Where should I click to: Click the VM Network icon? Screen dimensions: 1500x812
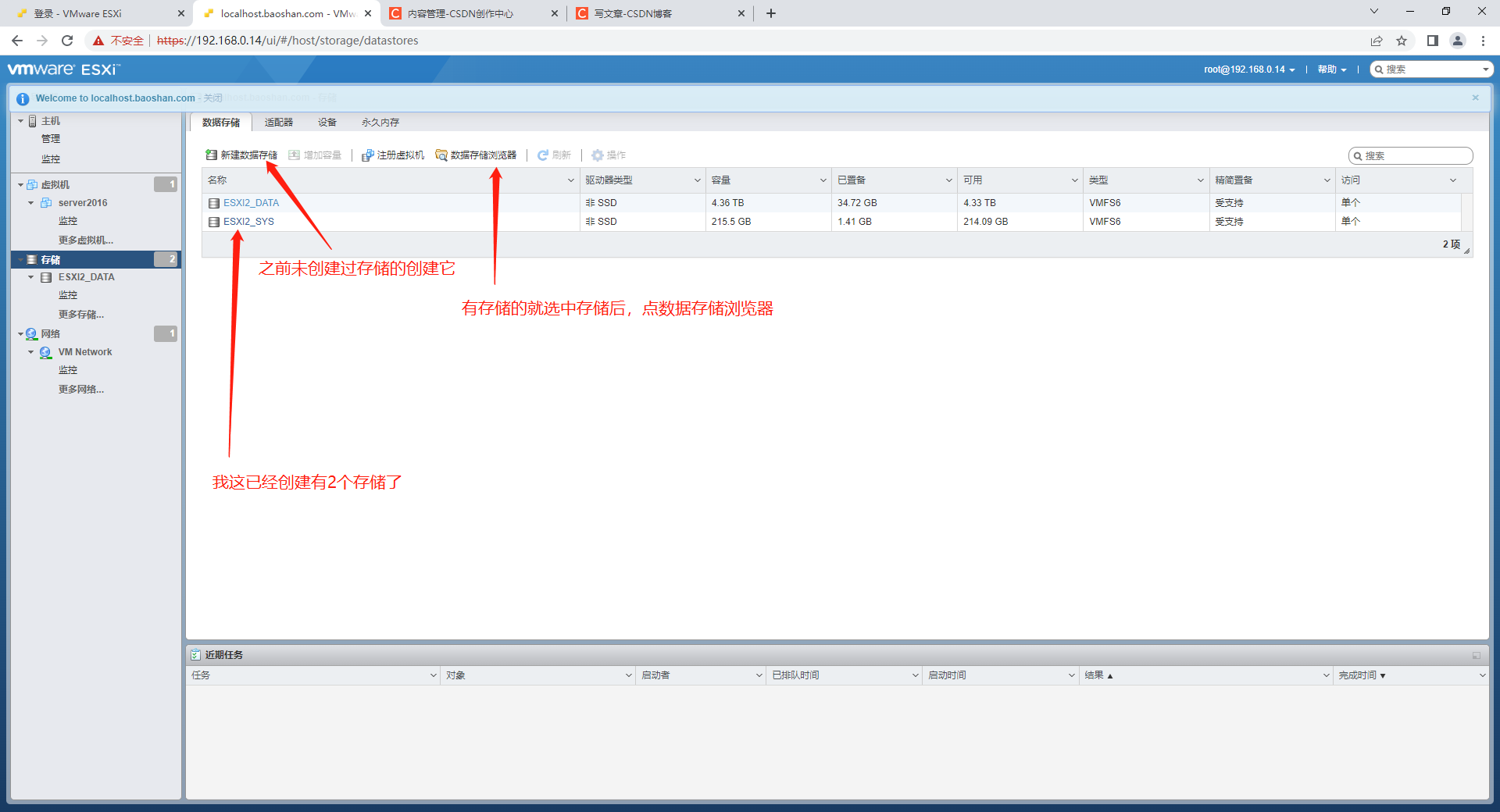46,352
